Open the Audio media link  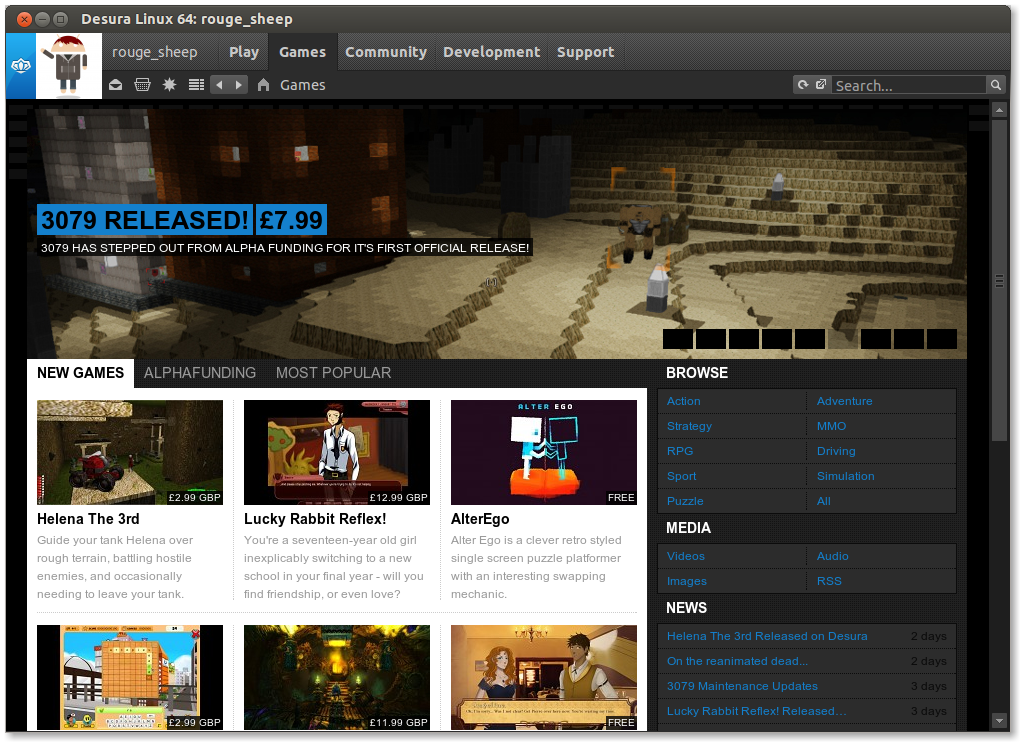click(x=833, y=556)
